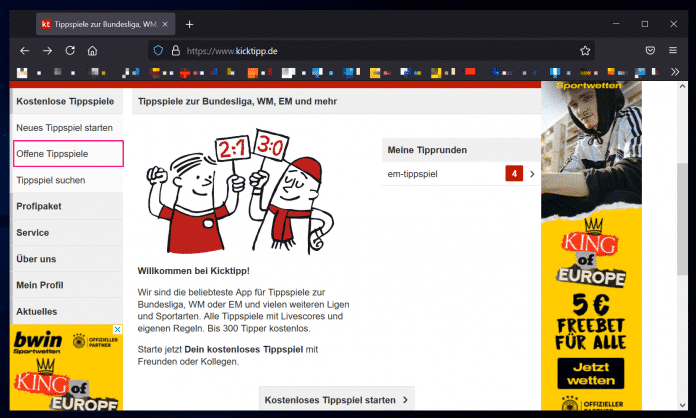The width and height of the screenshot is (696, 418).
Task: Reload the current page
Action: pyautogui.click(x=70, y=50)
